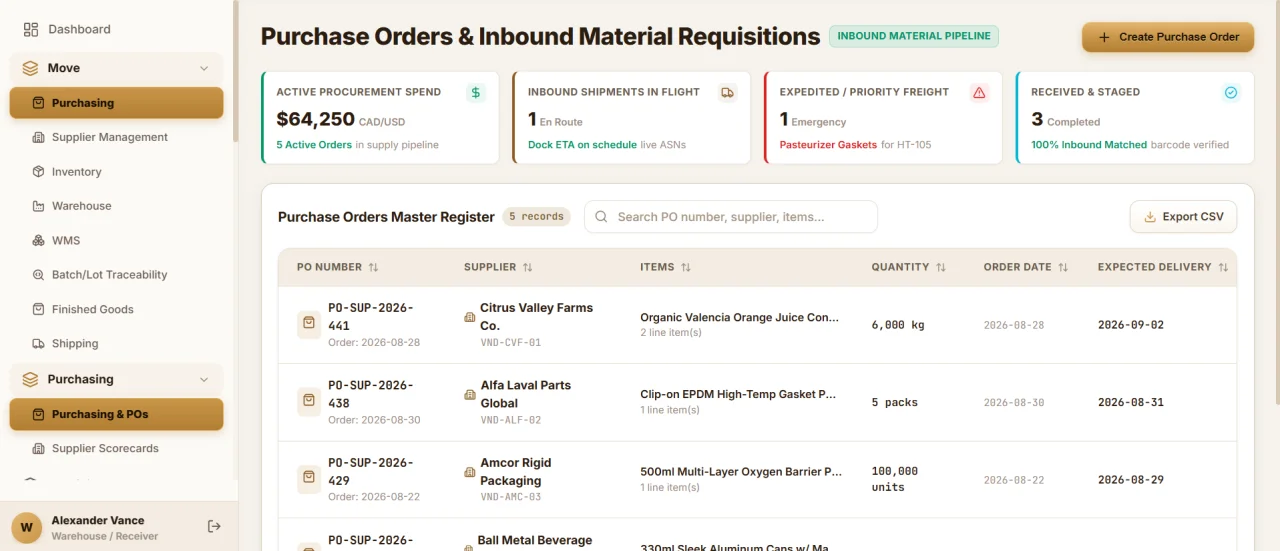Sort by Supplier column
1280x551 pixels.
pyautogui.click(x=497, y=268)
